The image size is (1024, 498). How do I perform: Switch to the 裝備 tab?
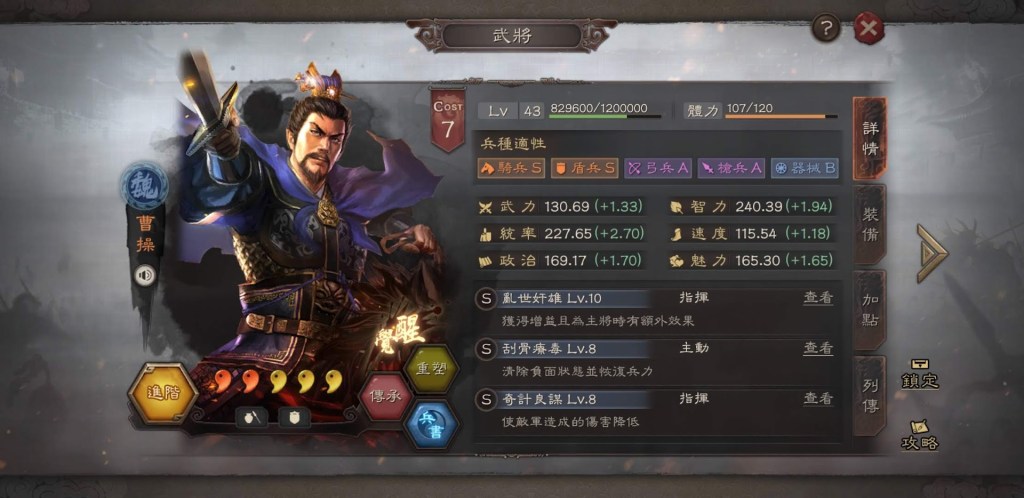point(869,225)
